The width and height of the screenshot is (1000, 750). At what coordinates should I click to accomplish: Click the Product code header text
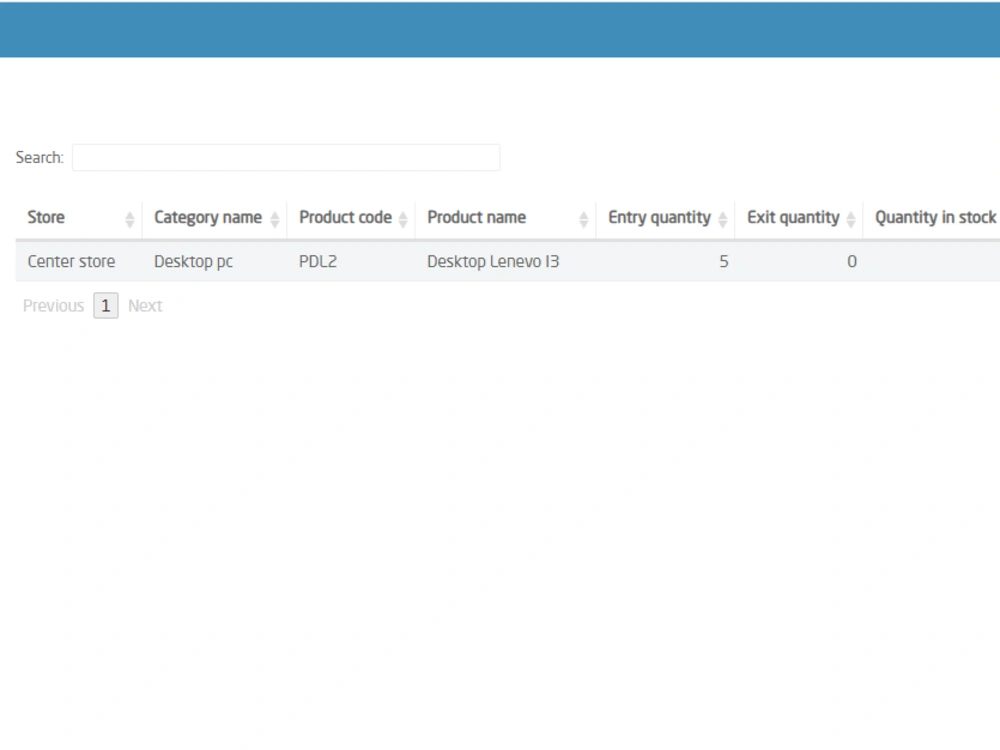point(346,217)
